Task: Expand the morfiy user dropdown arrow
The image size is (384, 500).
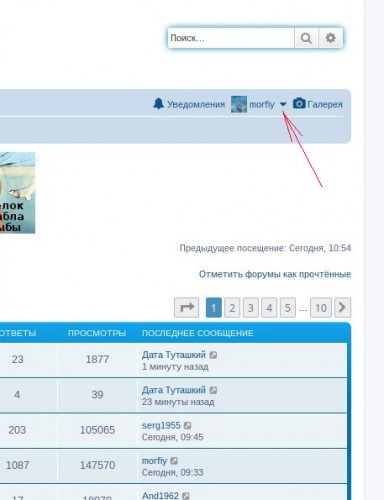Action: 283,104
